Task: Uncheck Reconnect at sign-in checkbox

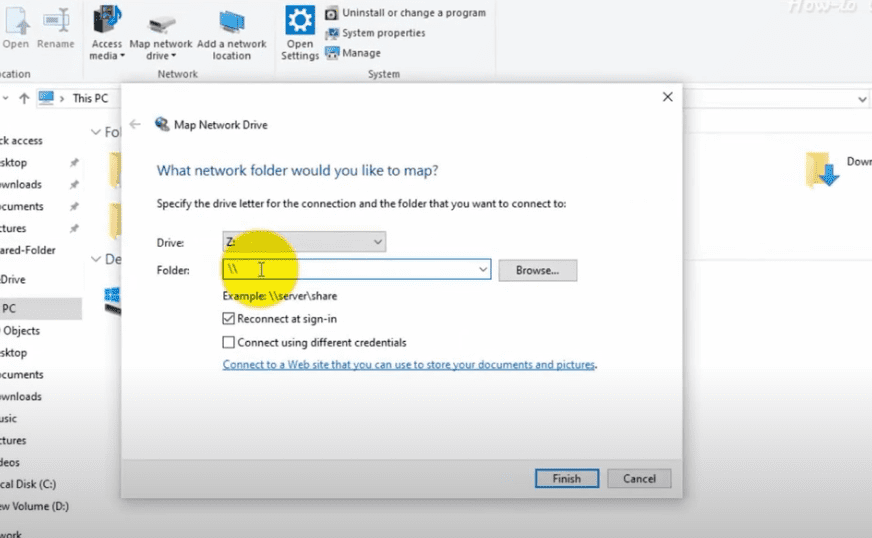Action: tap(229, 319)
